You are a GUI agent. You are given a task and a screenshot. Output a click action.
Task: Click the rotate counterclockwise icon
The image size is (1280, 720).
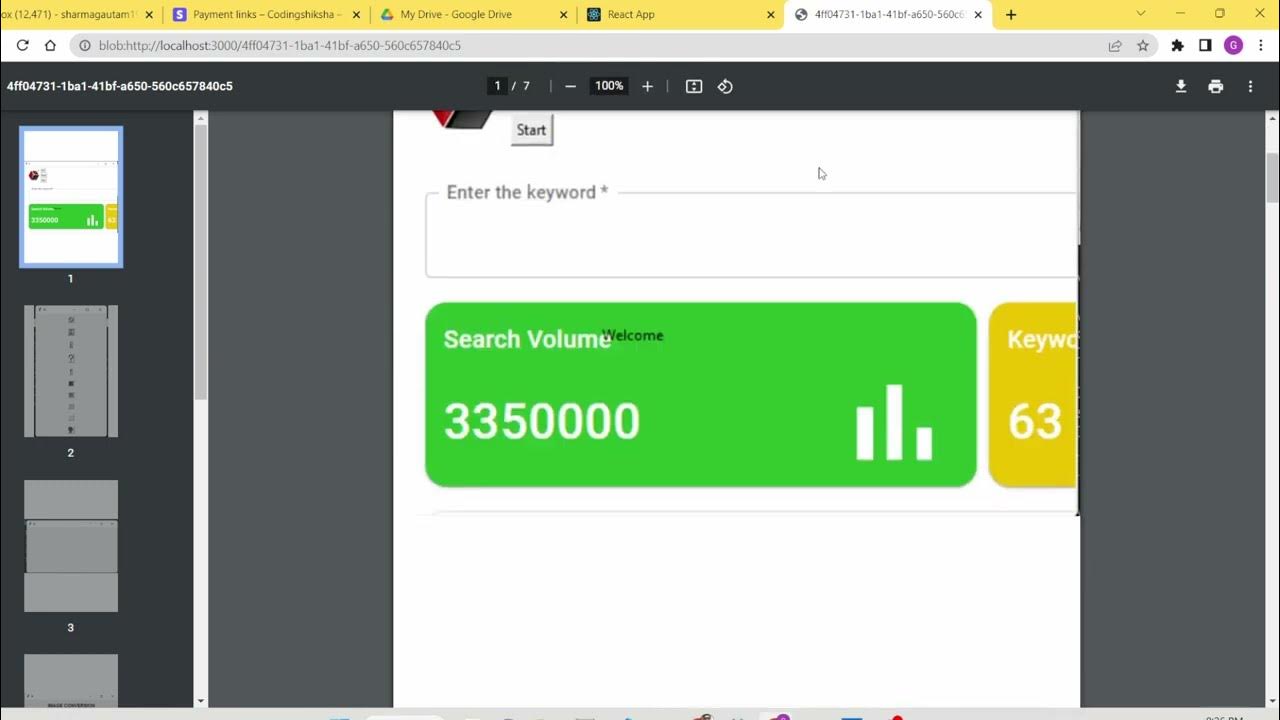[x=725, y=86]
